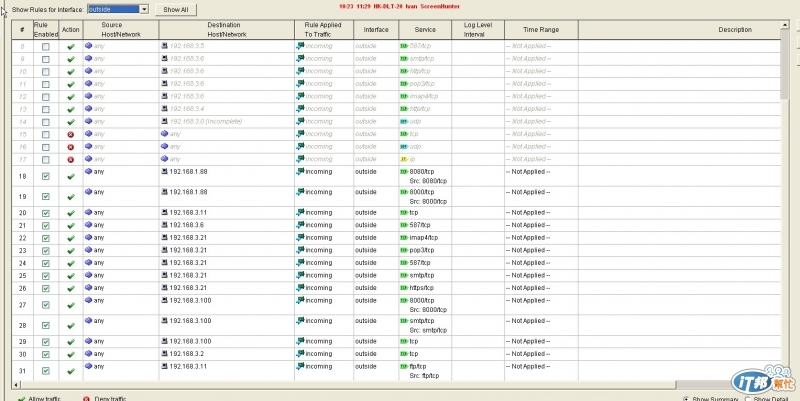Click the source 'any' network icon in rule 24

88,262
